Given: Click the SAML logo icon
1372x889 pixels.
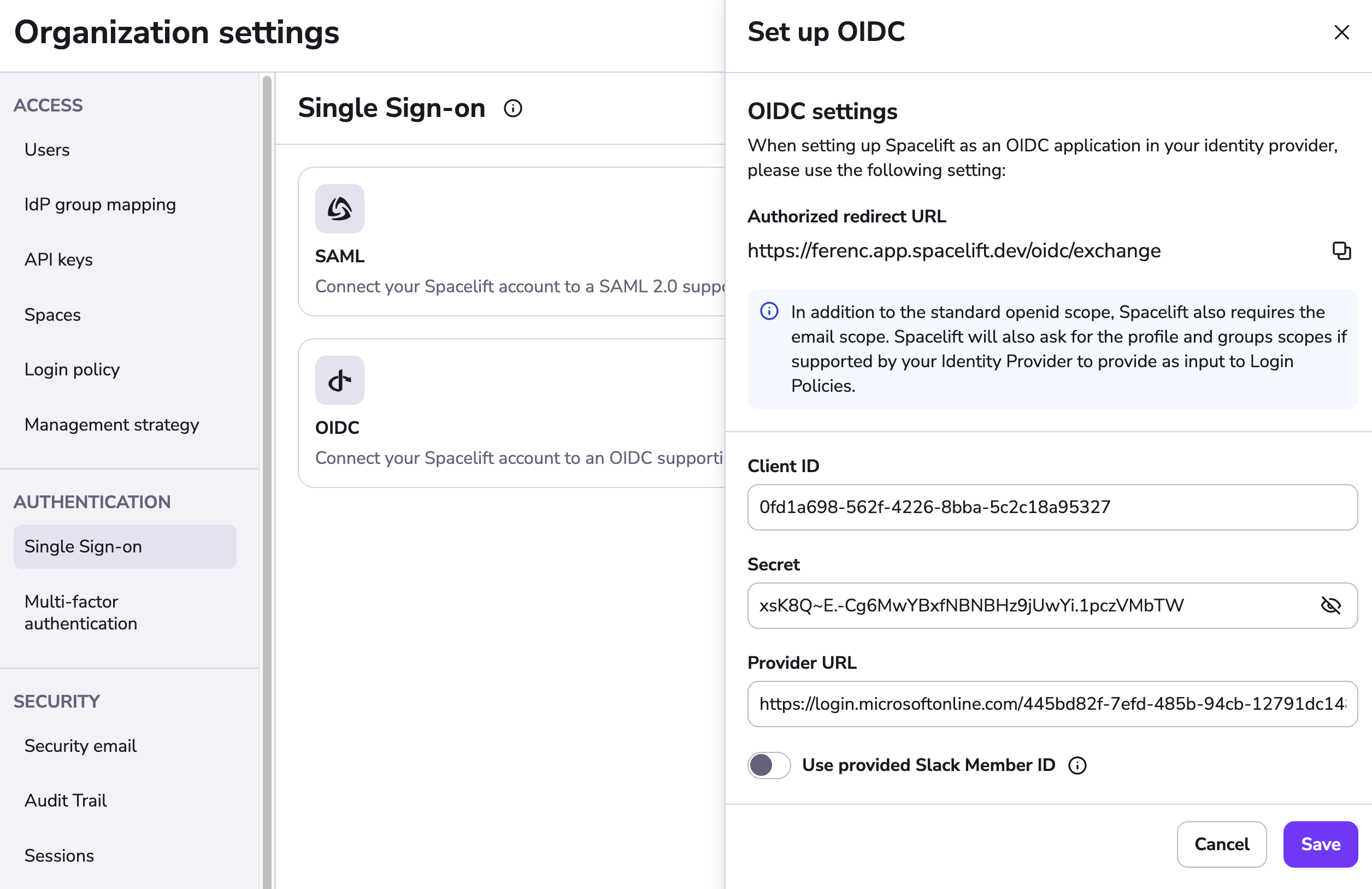Looking at the screenshot, I should point(339,209).
